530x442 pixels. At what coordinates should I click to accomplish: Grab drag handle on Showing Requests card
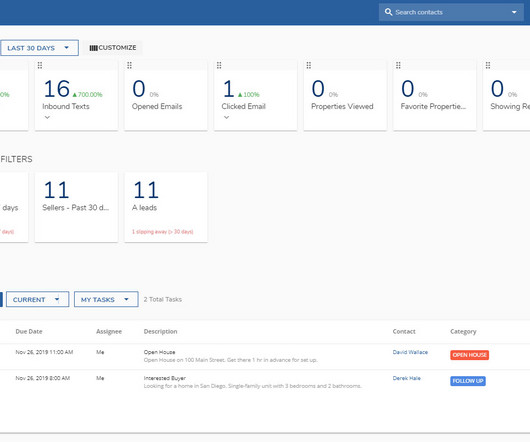click(488, 65)
